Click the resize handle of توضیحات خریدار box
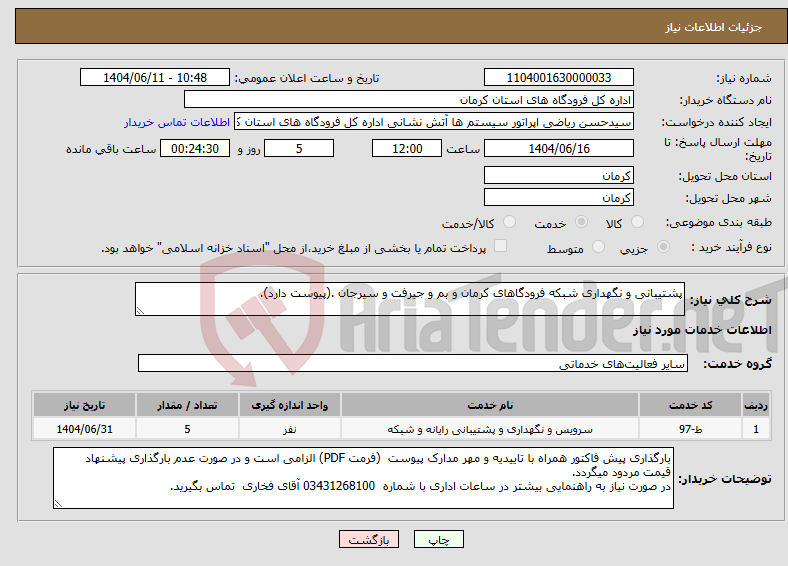 58,504
